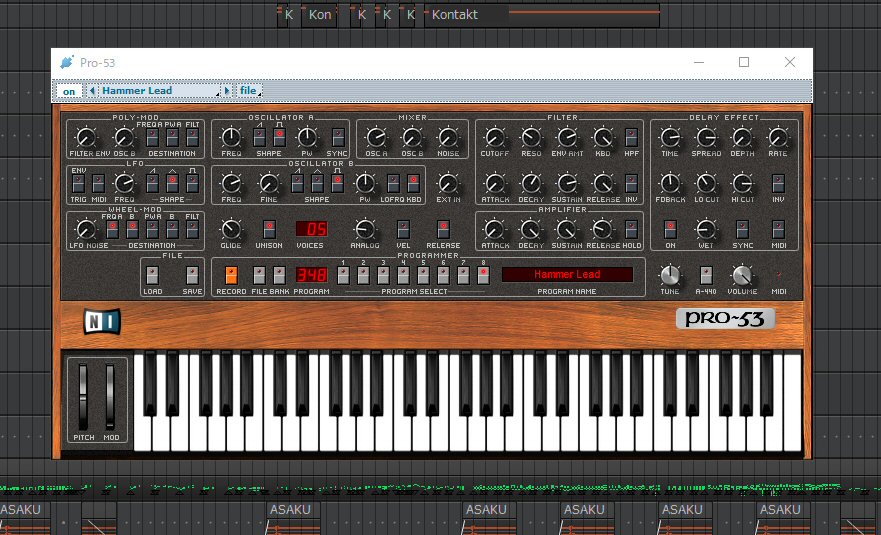
Task: Toggle the Oscillator A Sync switch
Action: (338, 138)
